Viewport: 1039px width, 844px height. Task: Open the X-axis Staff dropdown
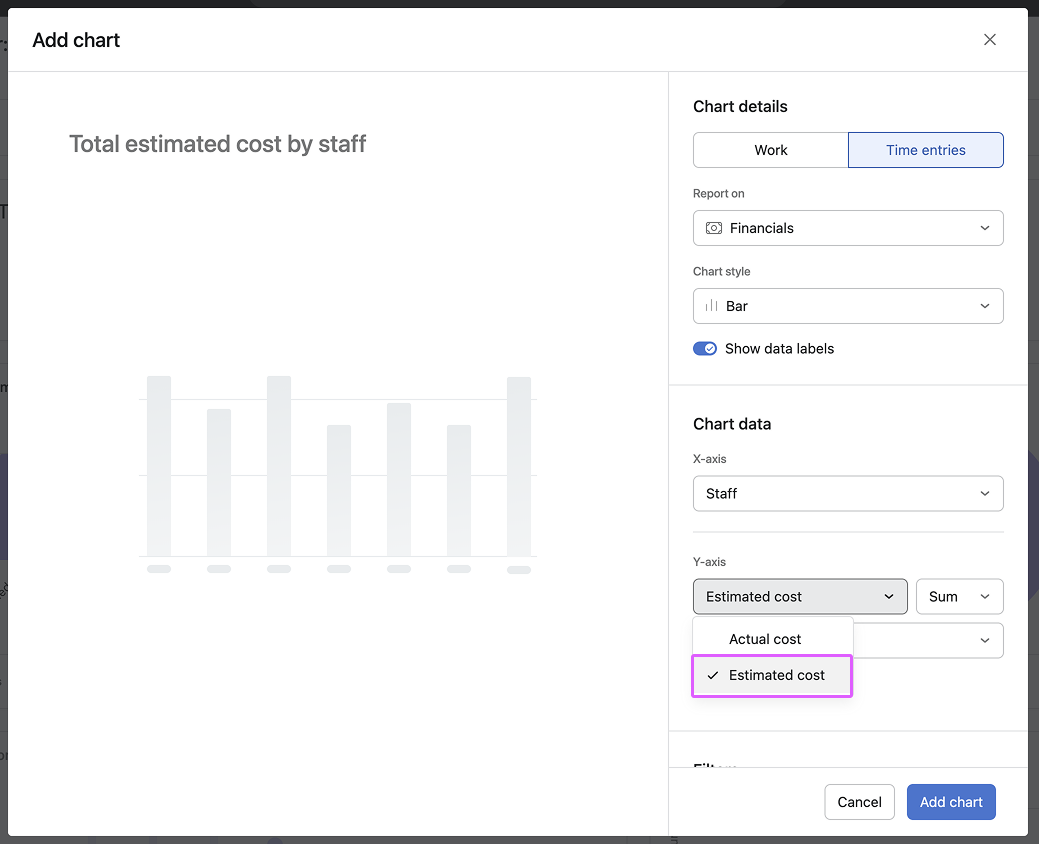coord(848,493)
